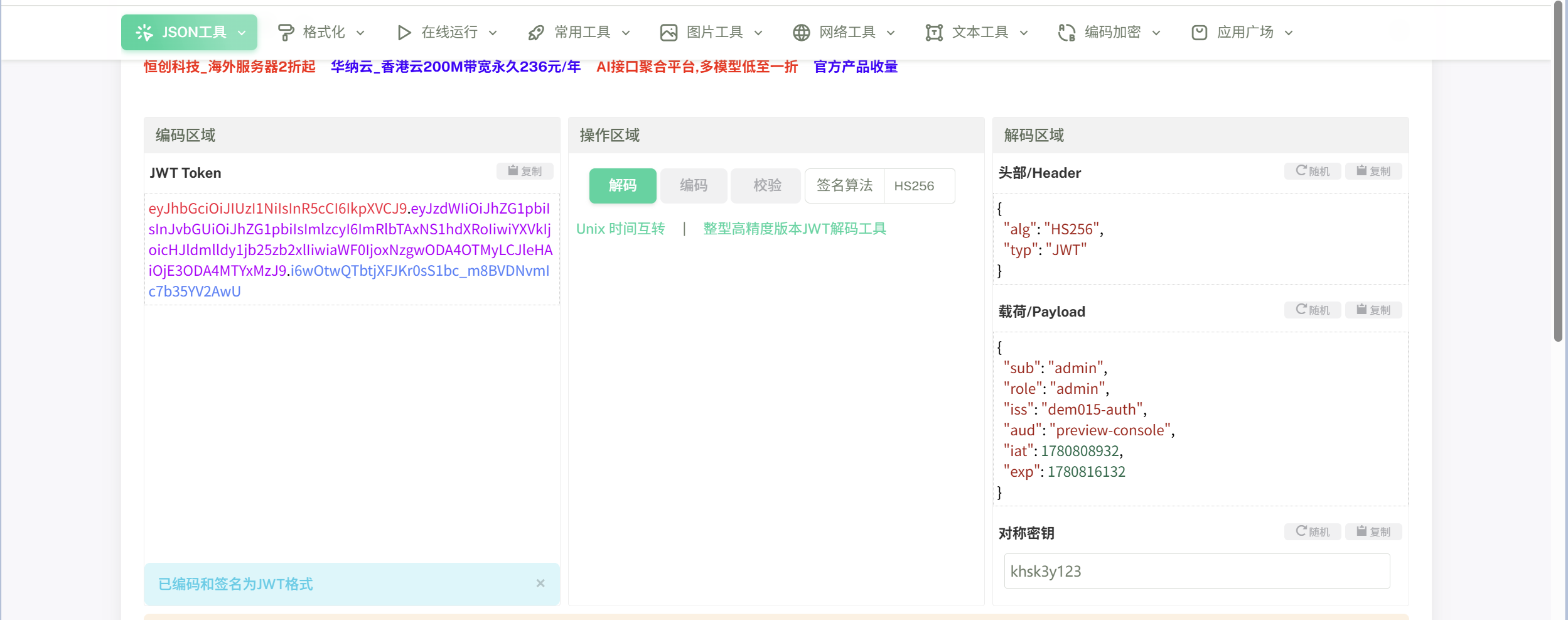Close the 已编码和签名为JWT格式 notice

coord(540,584)
